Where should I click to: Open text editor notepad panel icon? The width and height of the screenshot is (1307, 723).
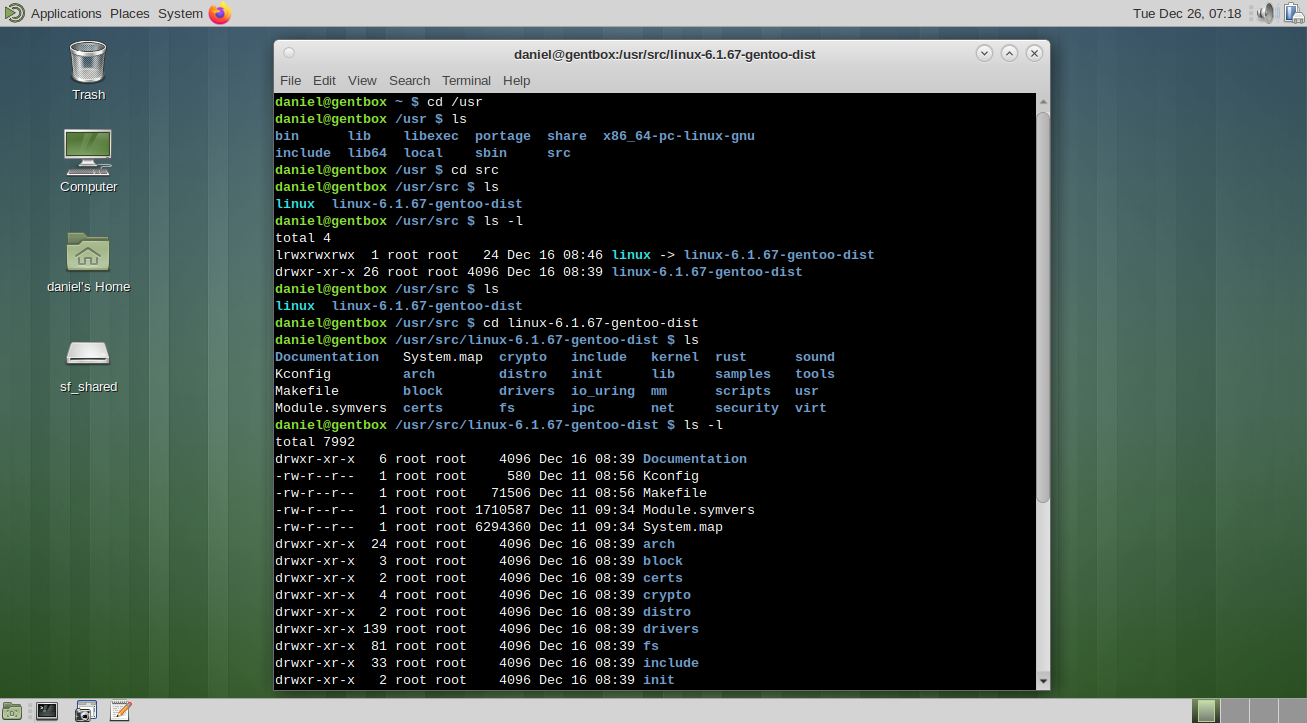tap(120, 711)
